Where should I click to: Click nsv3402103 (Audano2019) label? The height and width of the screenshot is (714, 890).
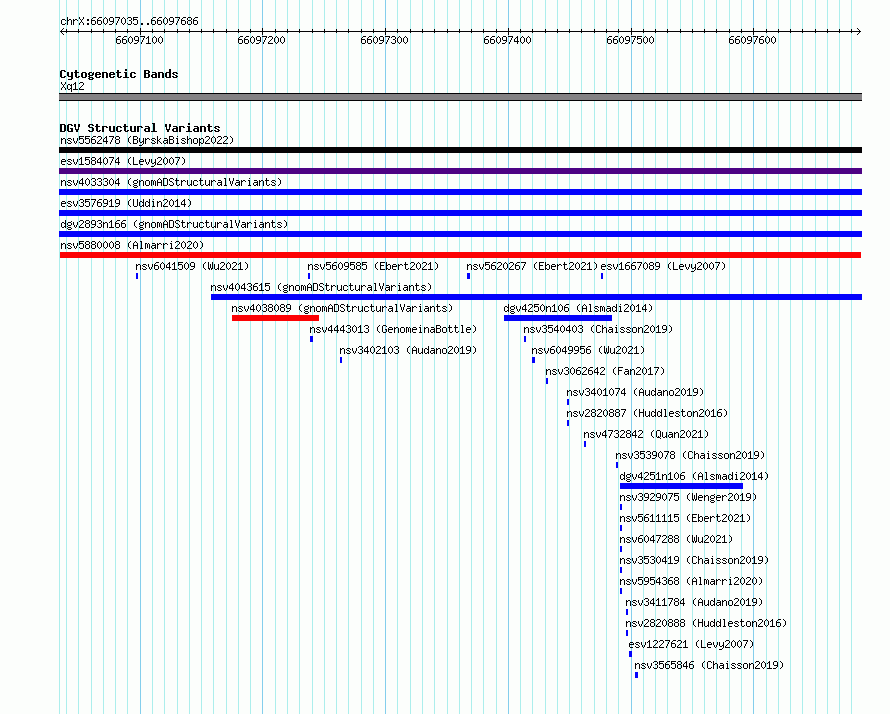(x=408, y=350)
